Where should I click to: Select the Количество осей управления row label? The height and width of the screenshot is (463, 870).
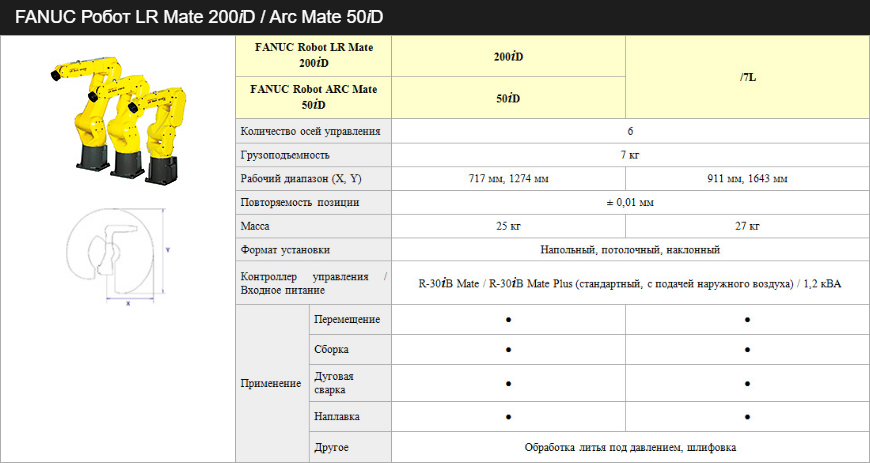(311, 131)
